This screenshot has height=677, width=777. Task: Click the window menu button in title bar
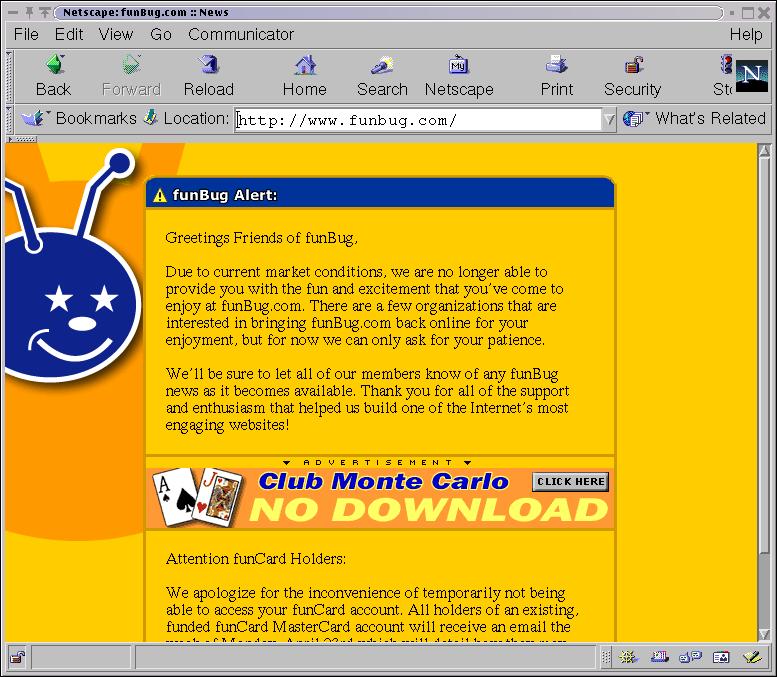click(x=12, y=12)
